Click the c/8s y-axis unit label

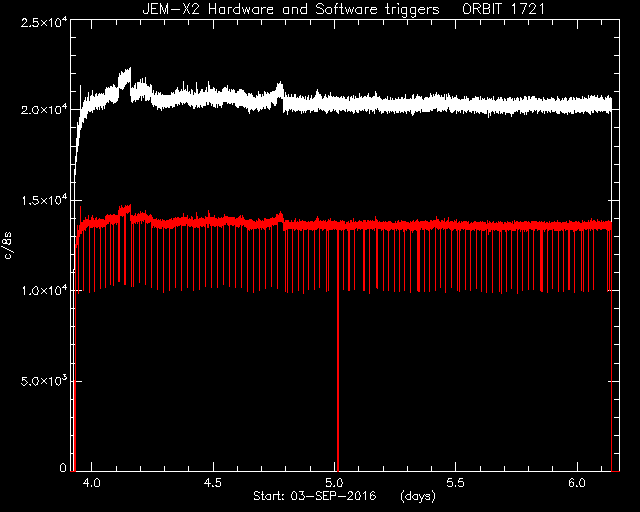8,246
